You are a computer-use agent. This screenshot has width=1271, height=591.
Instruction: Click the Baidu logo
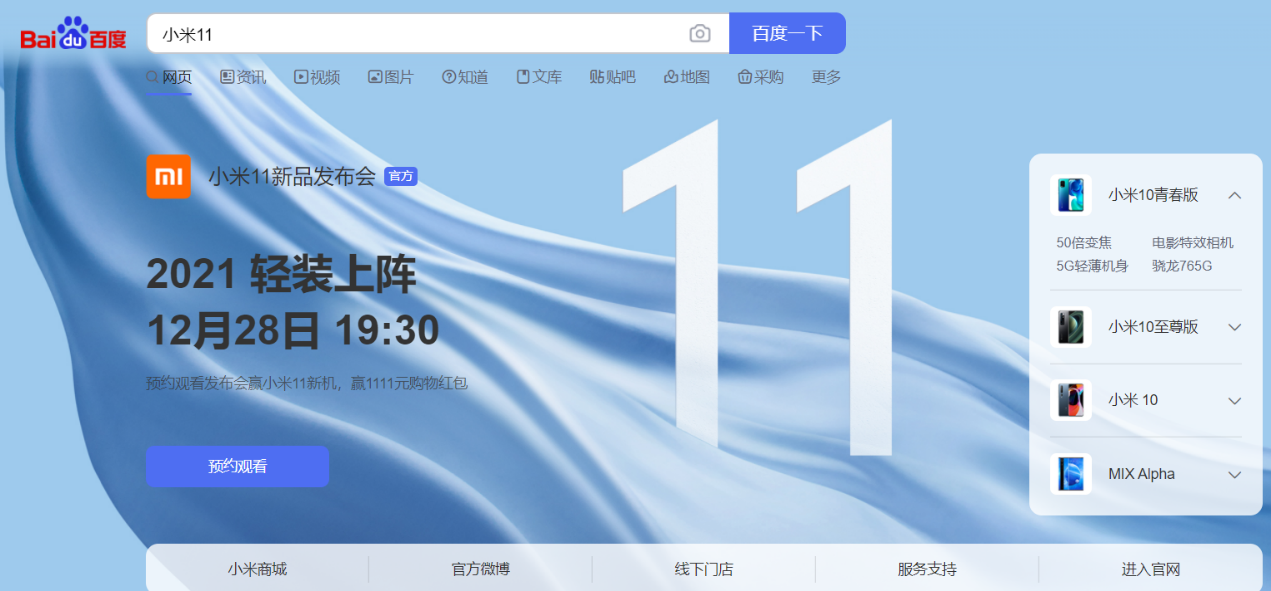pyautogui.click(x=73, y=33)
